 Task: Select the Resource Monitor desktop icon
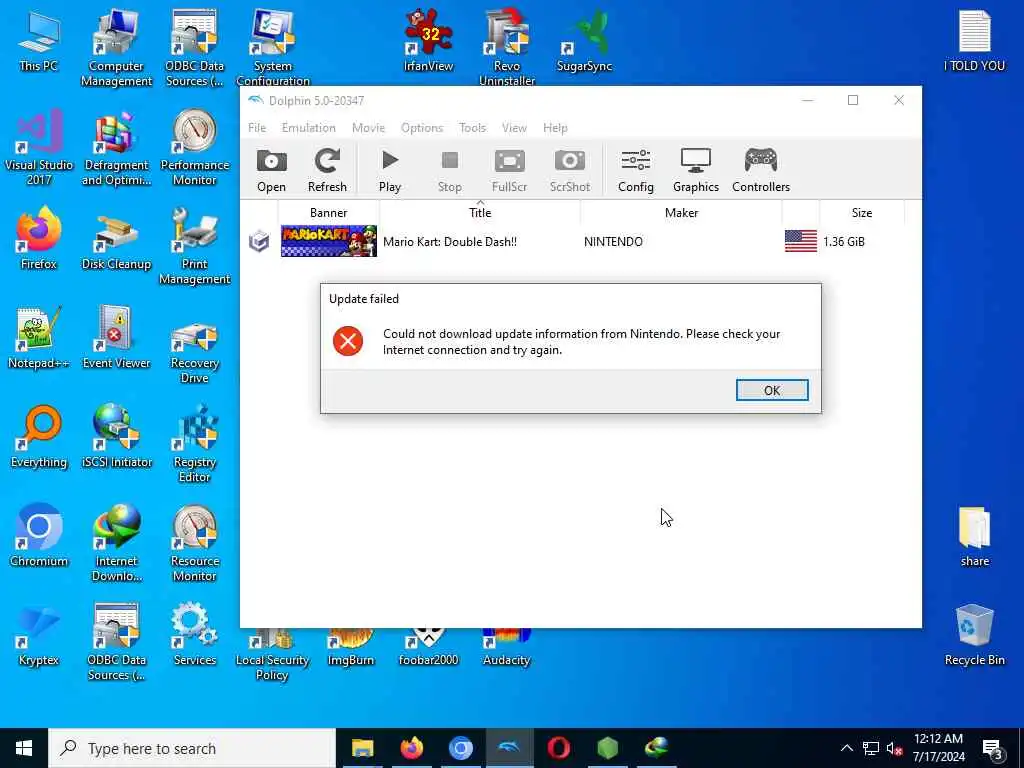click(195, 544)
